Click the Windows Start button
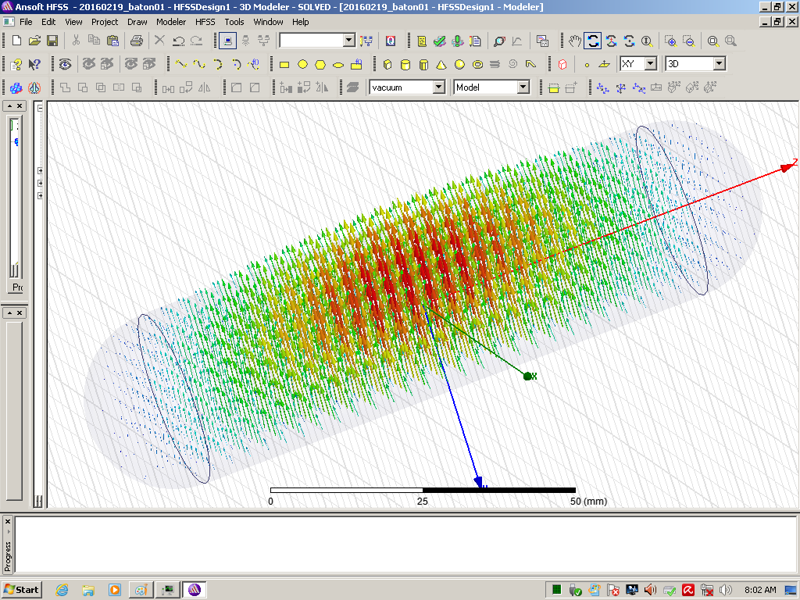This screenshot has width=800, height=600. 21,589
